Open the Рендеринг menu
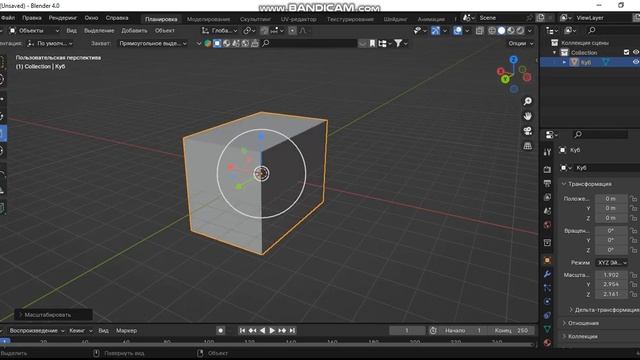Viewport: 640px width, 360px height. 62,18
